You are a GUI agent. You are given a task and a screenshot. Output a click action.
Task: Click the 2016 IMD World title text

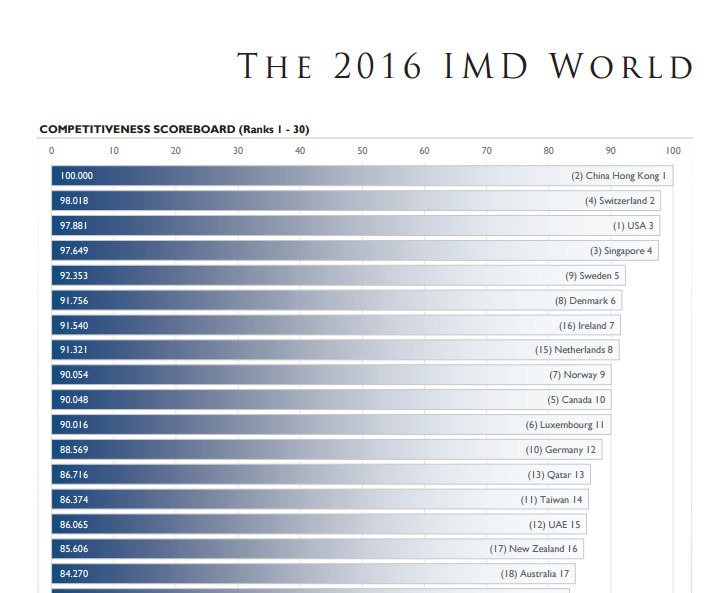(465, 66)
